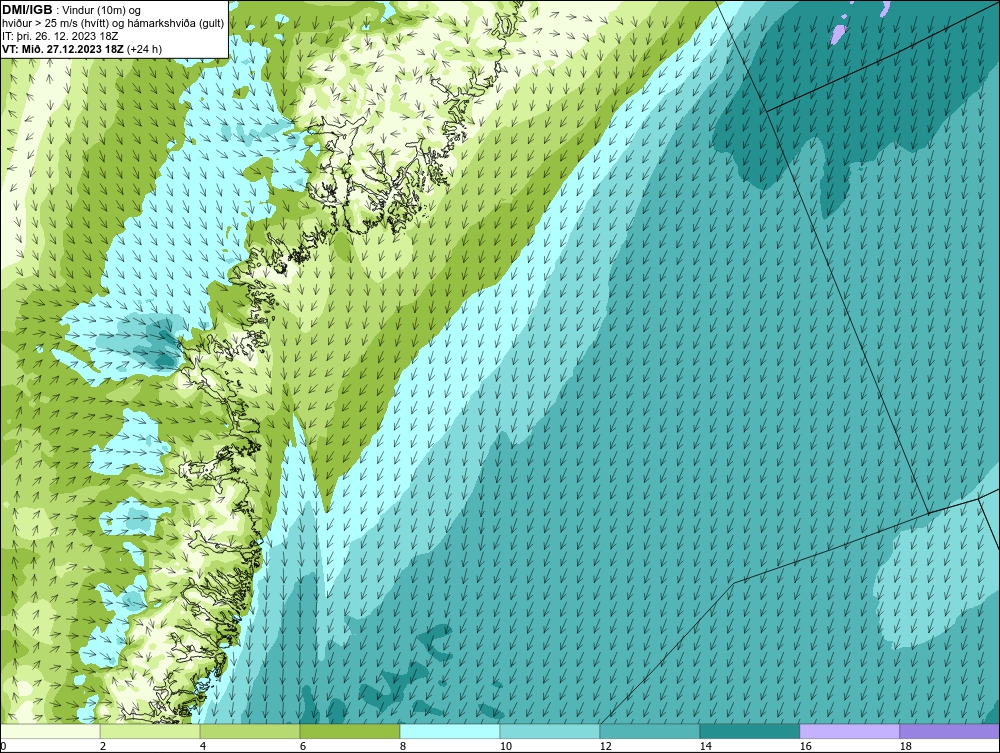Click the legend scale label '12'
Image resolution: width=1000 pixels, height=753 pixels.
605,746
